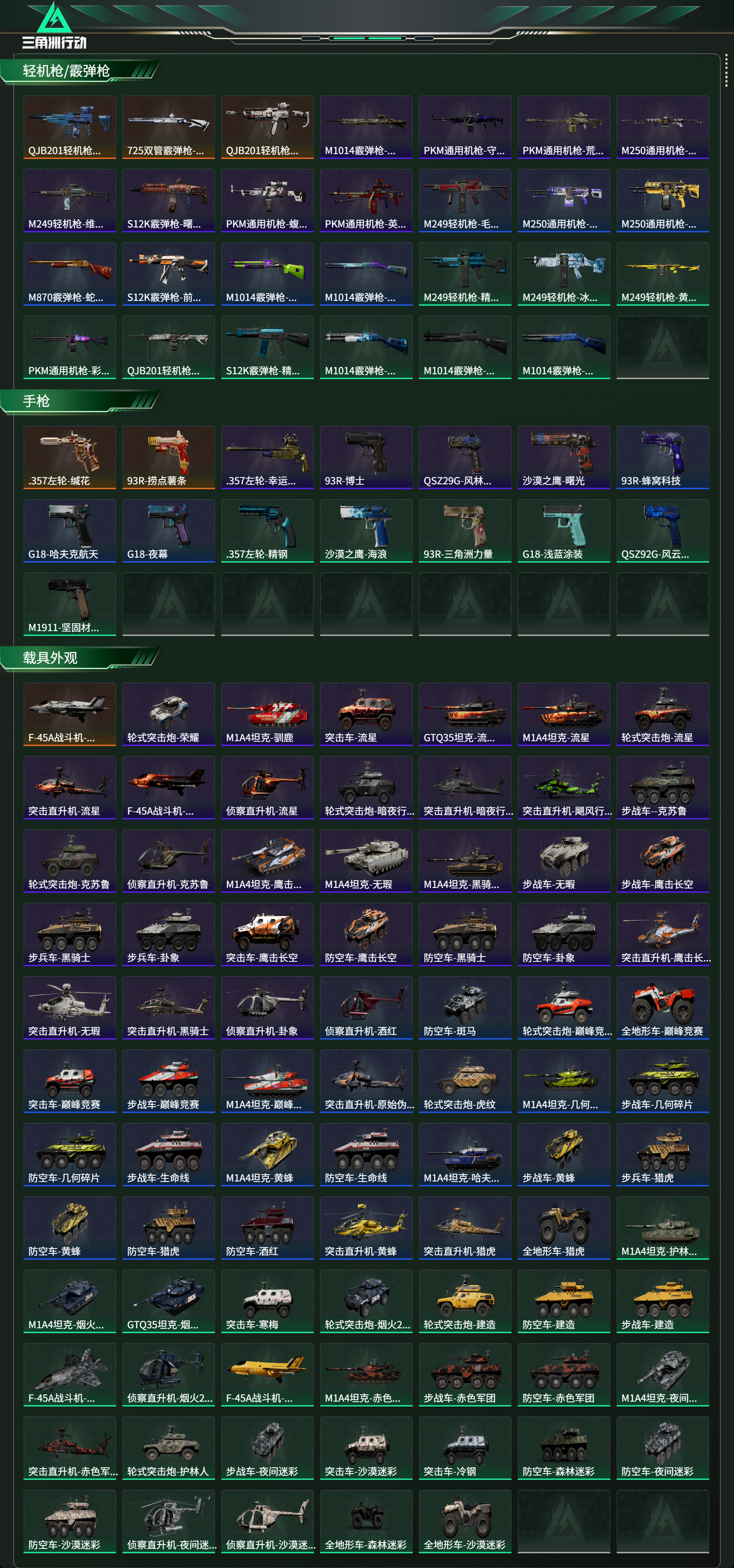Image resolution: width=734 pixels, height=1568 pixels.
Task: Choose the M249轻机枪-黄 skin item
Action: 662,274
